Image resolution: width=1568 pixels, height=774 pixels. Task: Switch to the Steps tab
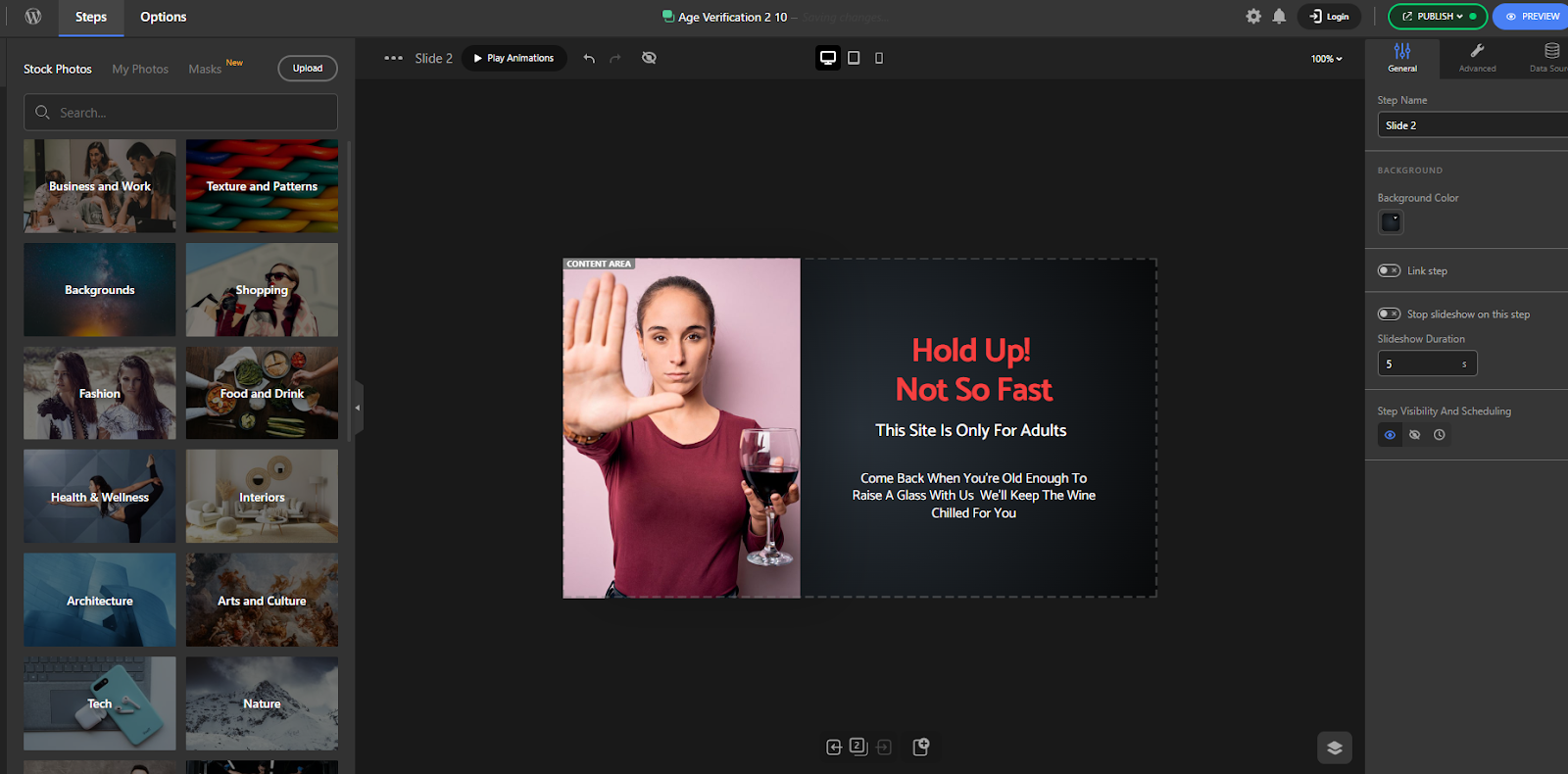click(91, 18)
